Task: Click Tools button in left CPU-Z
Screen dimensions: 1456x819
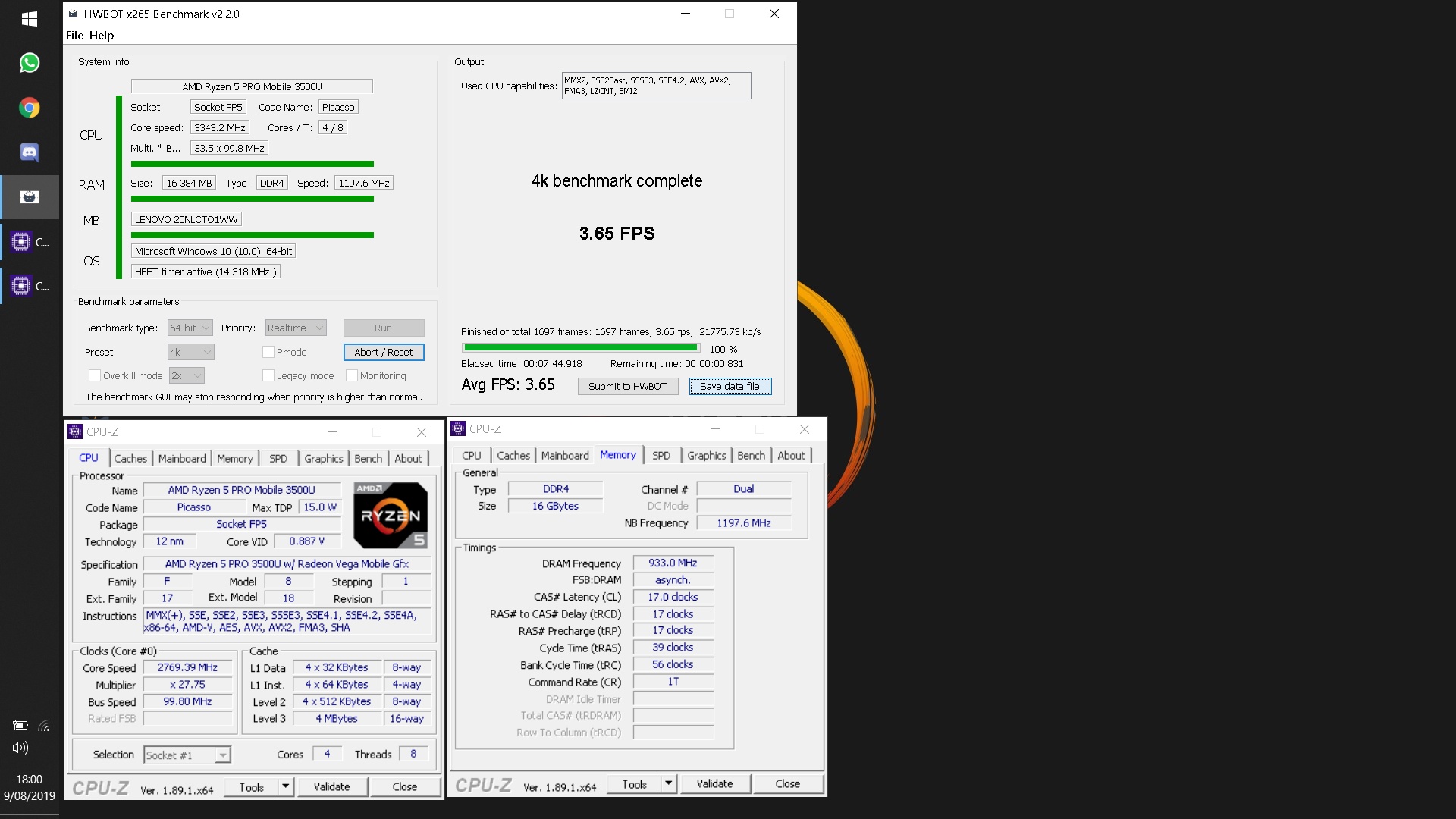Action: [x=252, y=786]
